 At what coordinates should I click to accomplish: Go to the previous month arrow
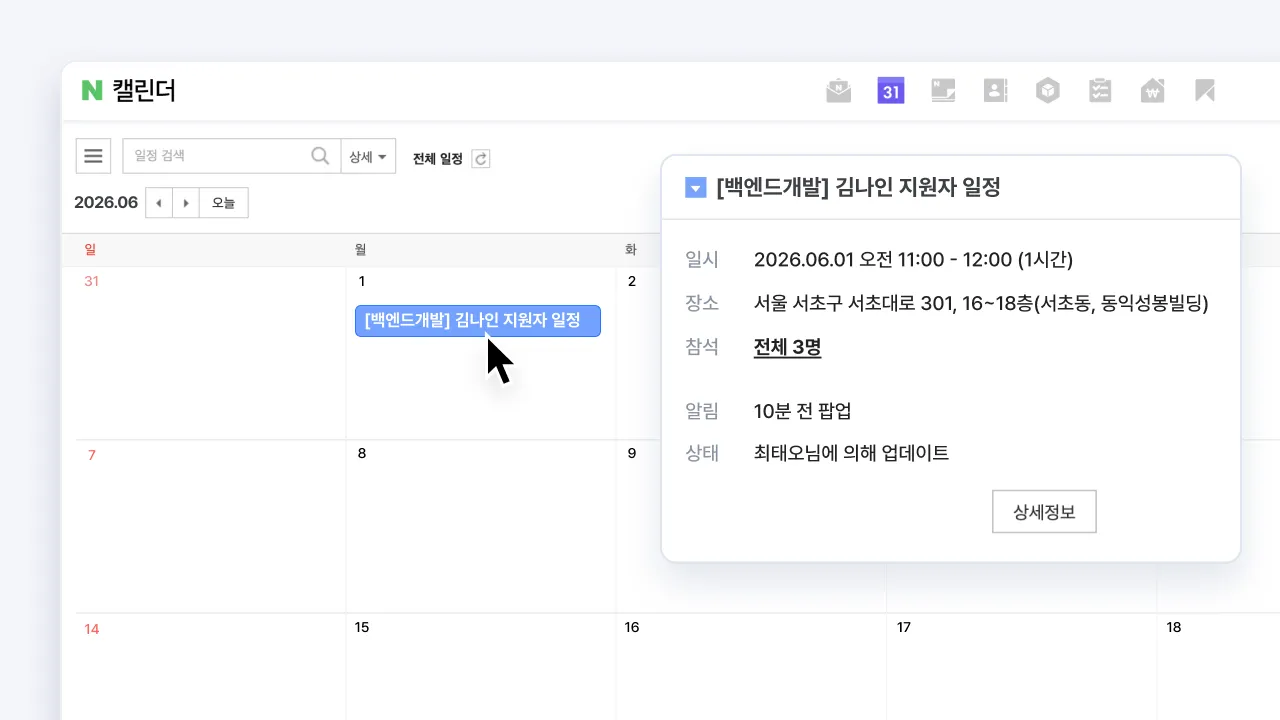click(x=159, y=203)
